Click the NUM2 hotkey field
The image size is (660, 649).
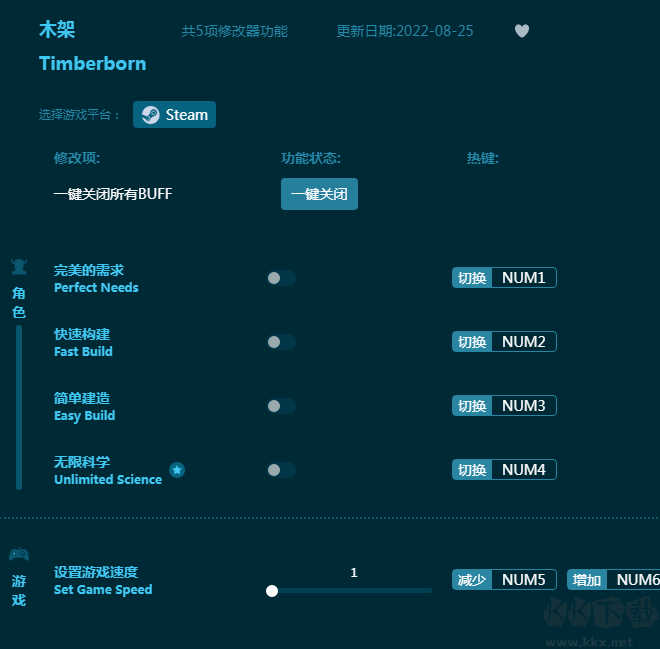[524, 342]
